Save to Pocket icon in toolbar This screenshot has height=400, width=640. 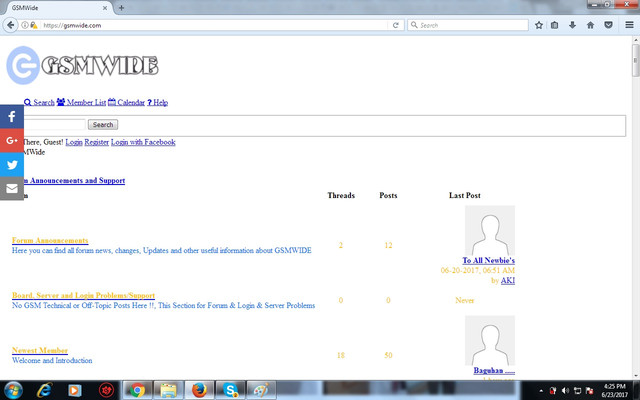[x=608, y=25]
